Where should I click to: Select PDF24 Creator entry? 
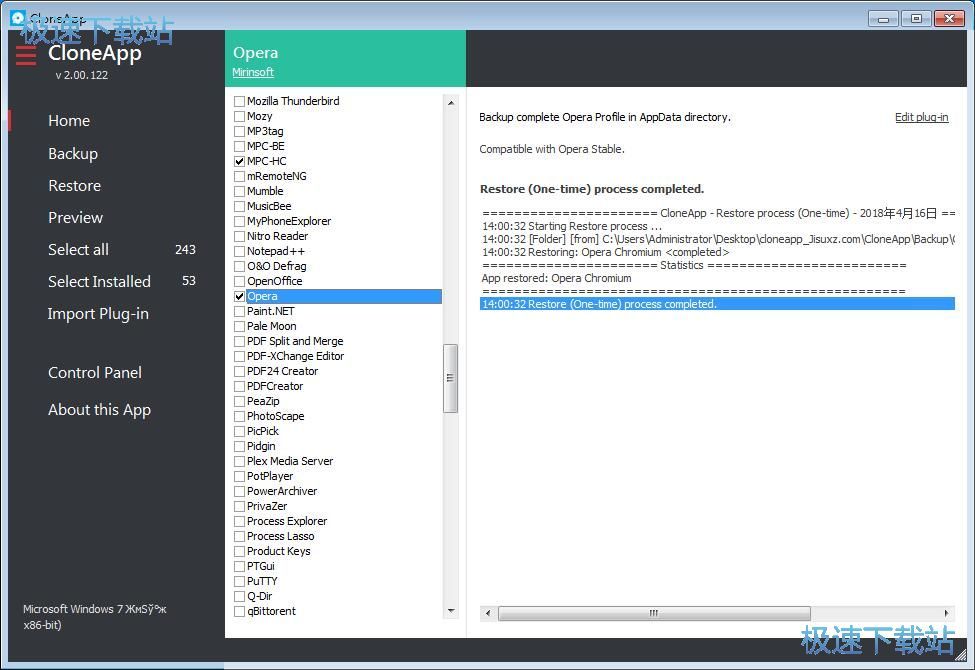point(282,371)
